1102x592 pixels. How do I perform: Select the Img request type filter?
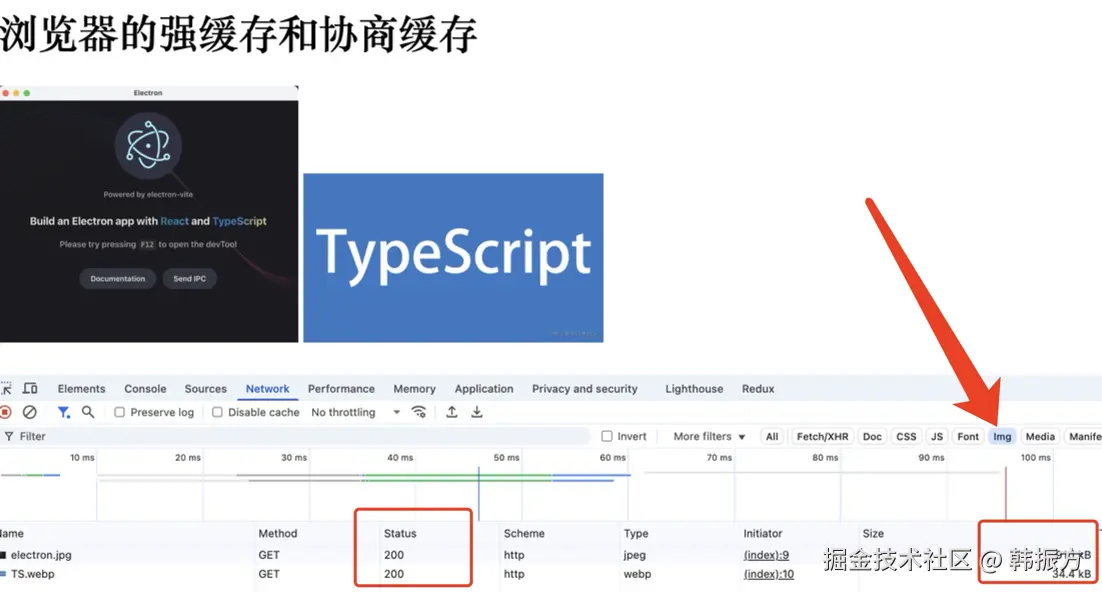pyautogui.click(x=1002, y=436)
